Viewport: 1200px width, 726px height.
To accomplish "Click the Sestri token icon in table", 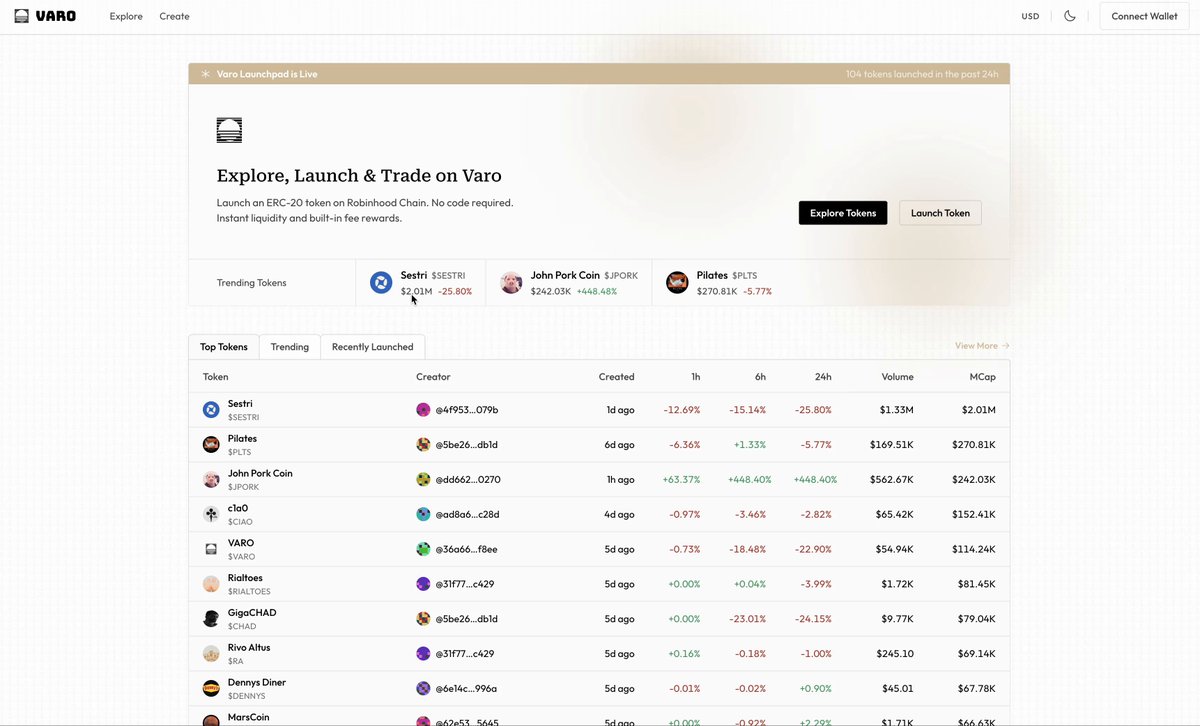I will (211, 410).
